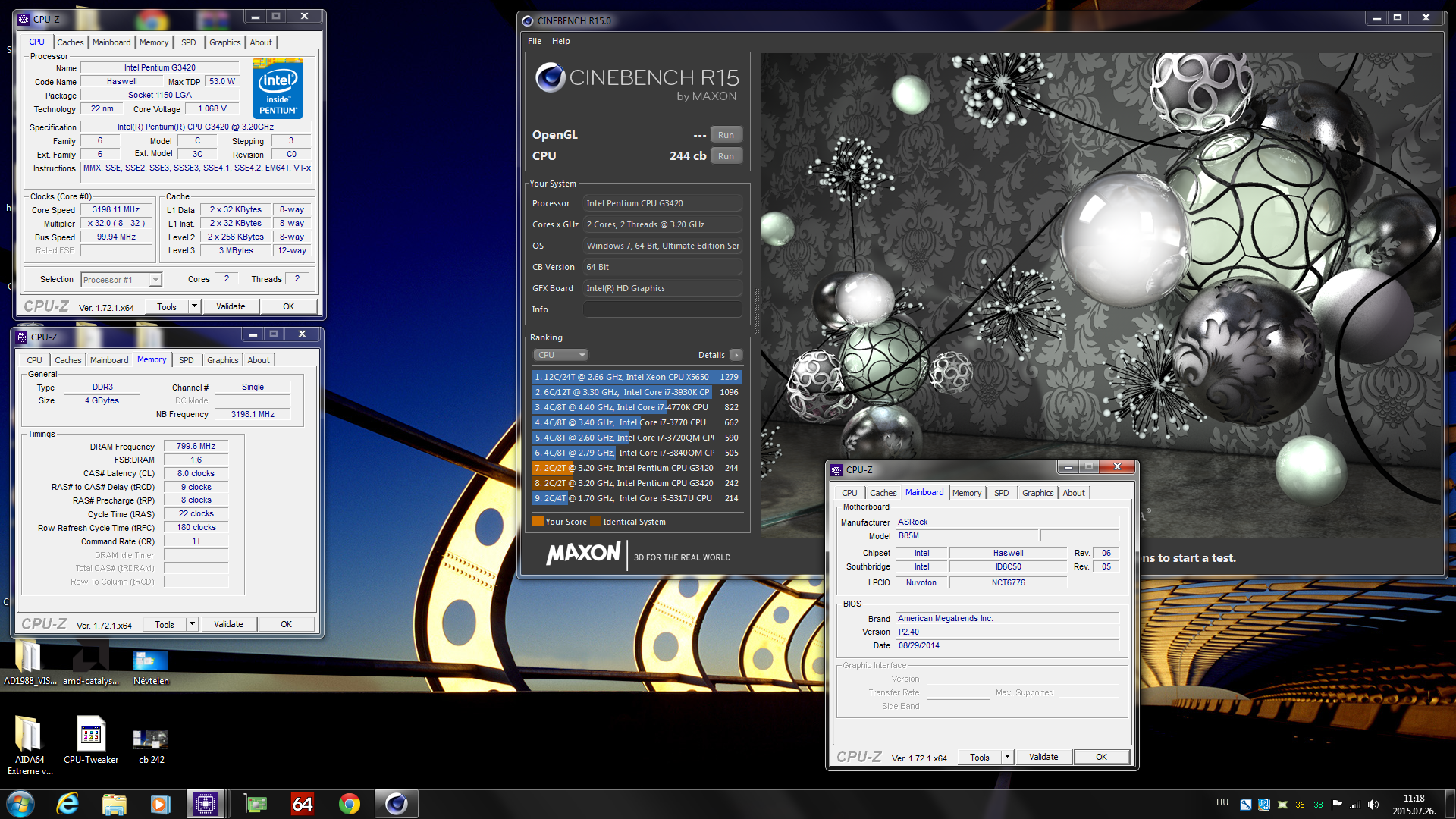
Task: Open the cb 242 desktop image file
Action: pyautogui.click(x=151, y=745)
